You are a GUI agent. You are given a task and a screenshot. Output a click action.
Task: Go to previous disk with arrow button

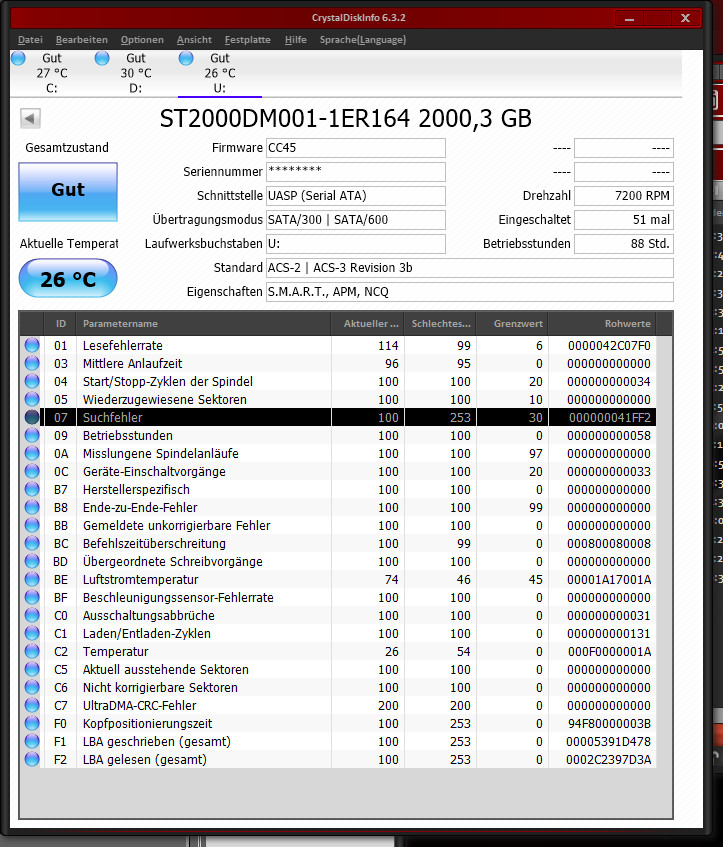point(30,118)
